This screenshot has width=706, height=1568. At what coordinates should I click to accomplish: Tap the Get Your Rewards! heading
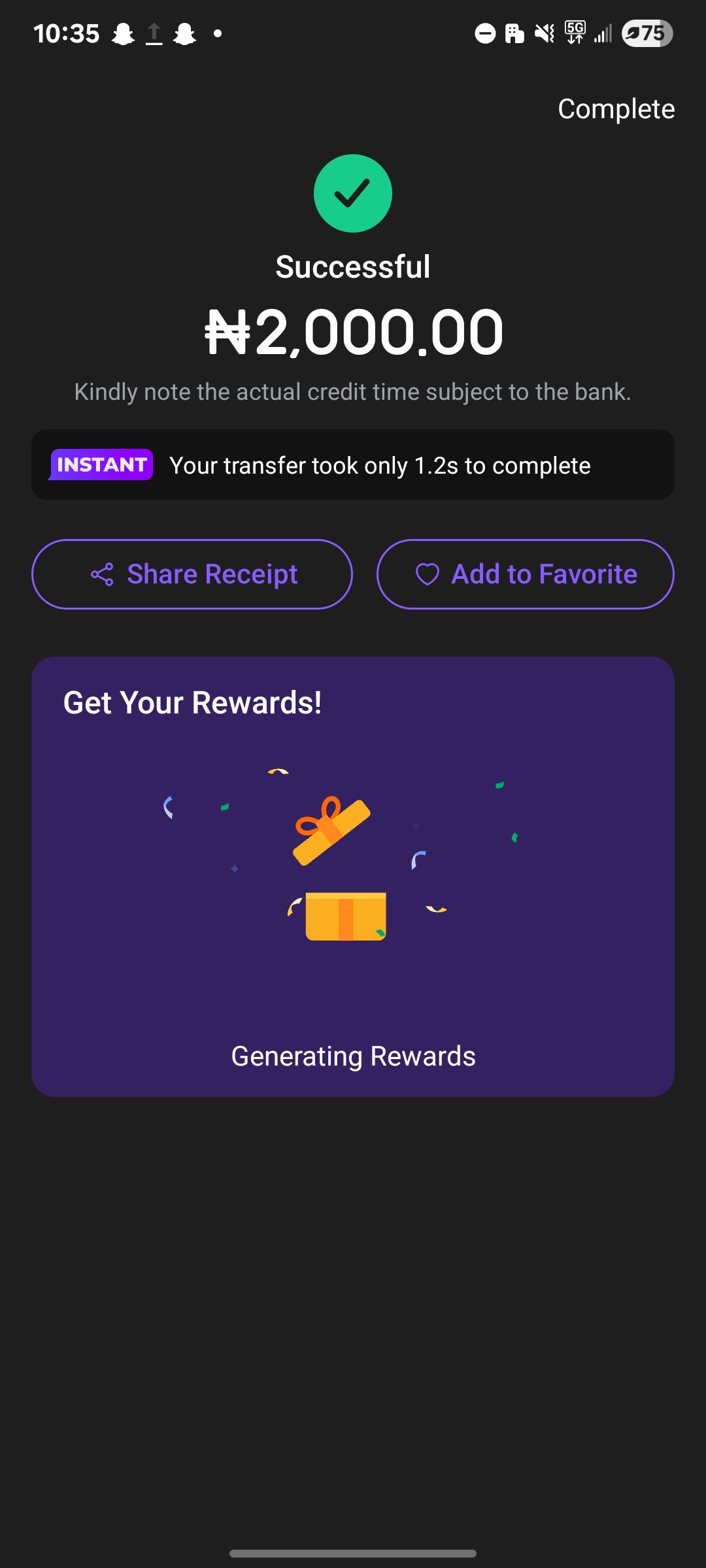coord(192,703)
